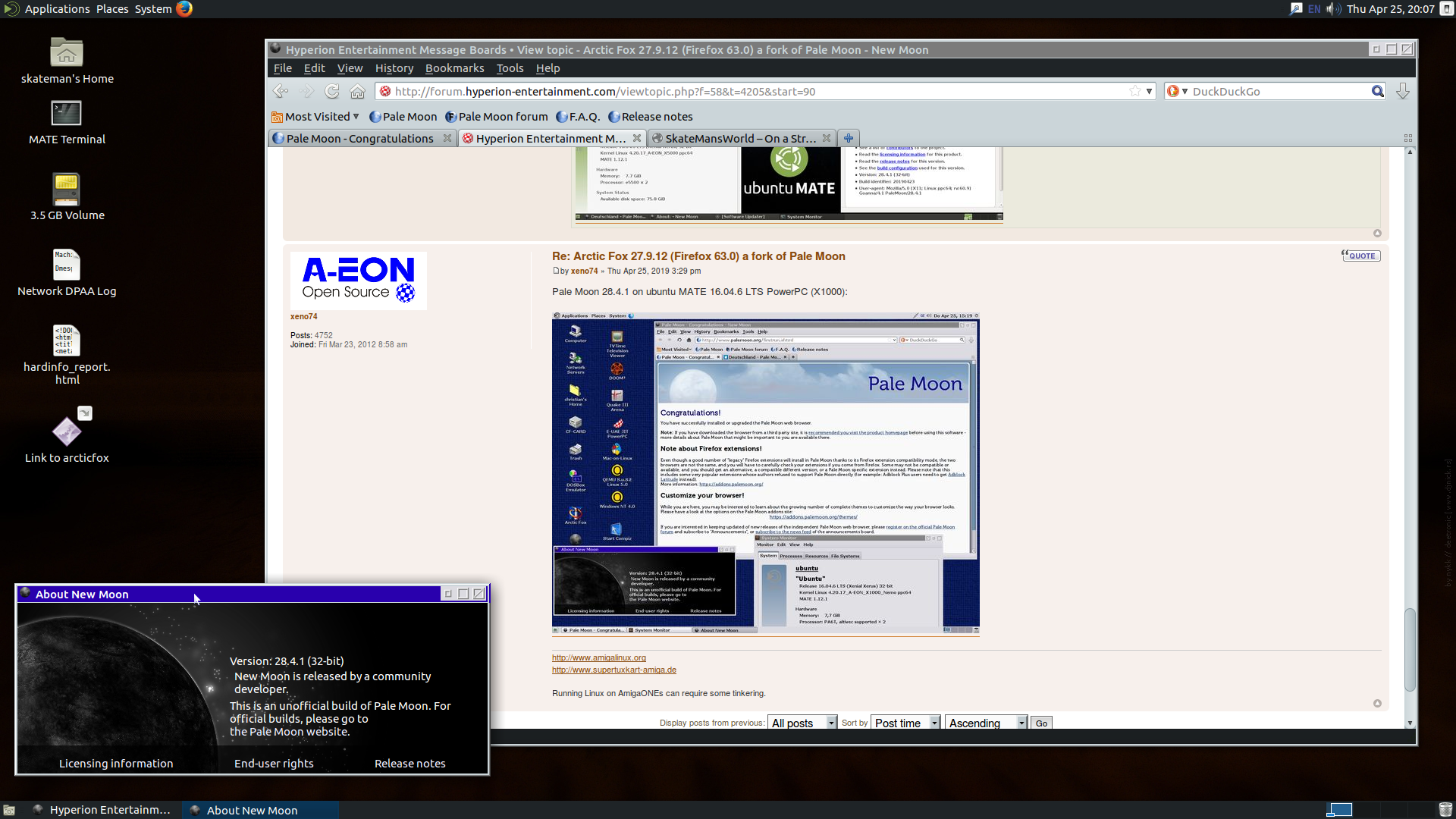The image size is (1456, 819).
Task: Open a new tab with plus button
Action: [x=849, y=138]
